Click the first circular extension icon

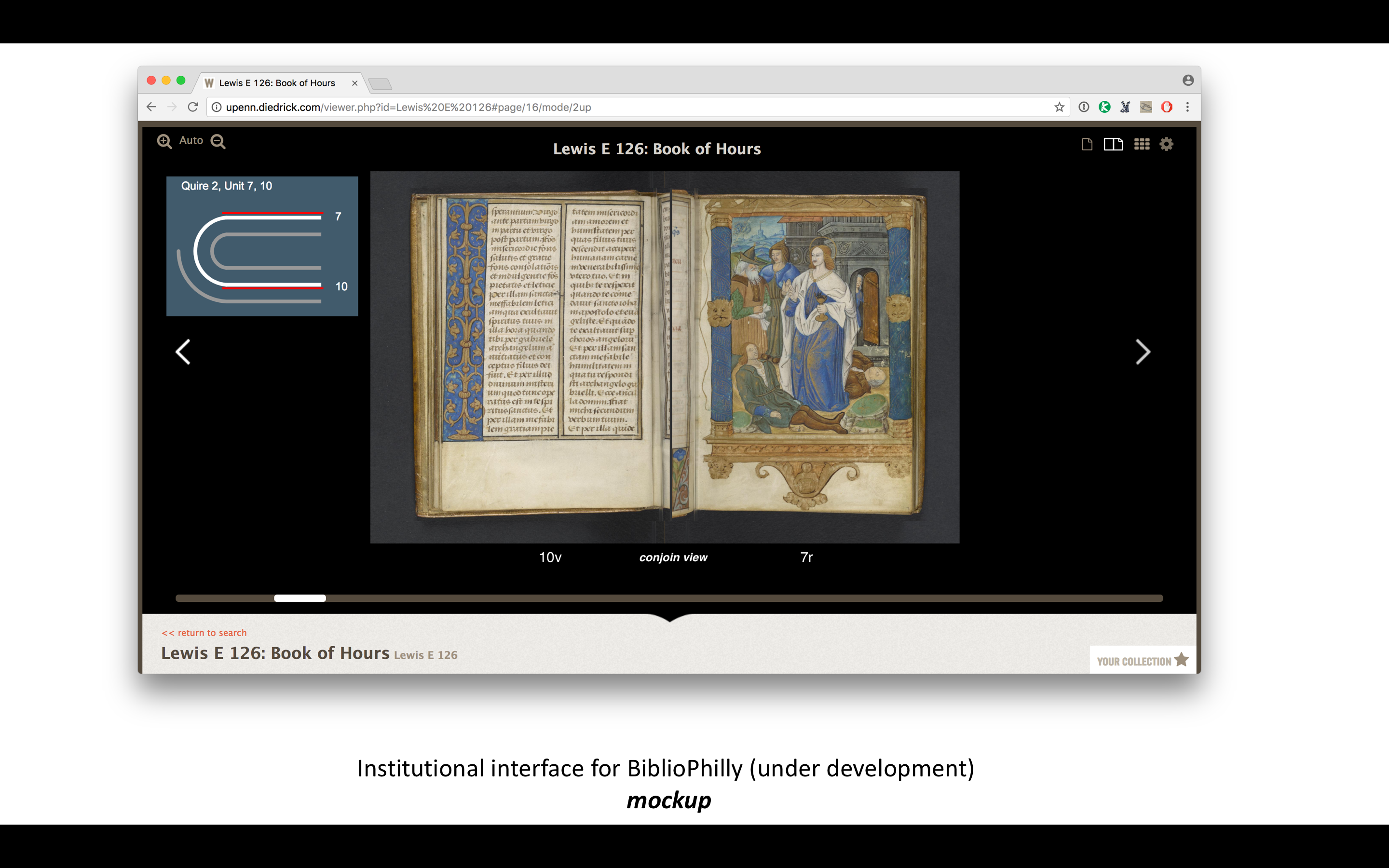click(x=1084, y=107)
